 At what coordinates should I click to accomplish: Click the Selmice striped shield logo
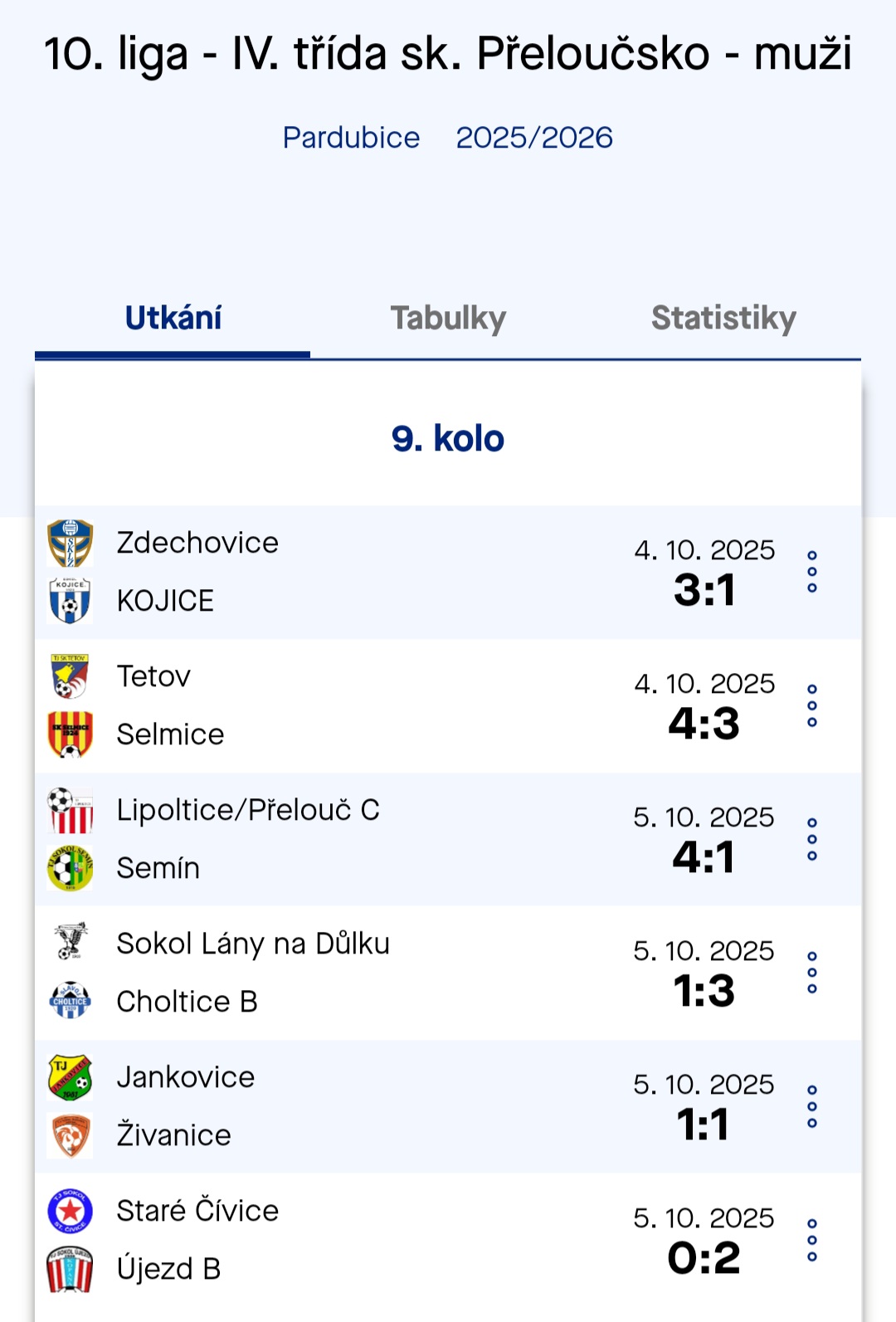[71, 734]
